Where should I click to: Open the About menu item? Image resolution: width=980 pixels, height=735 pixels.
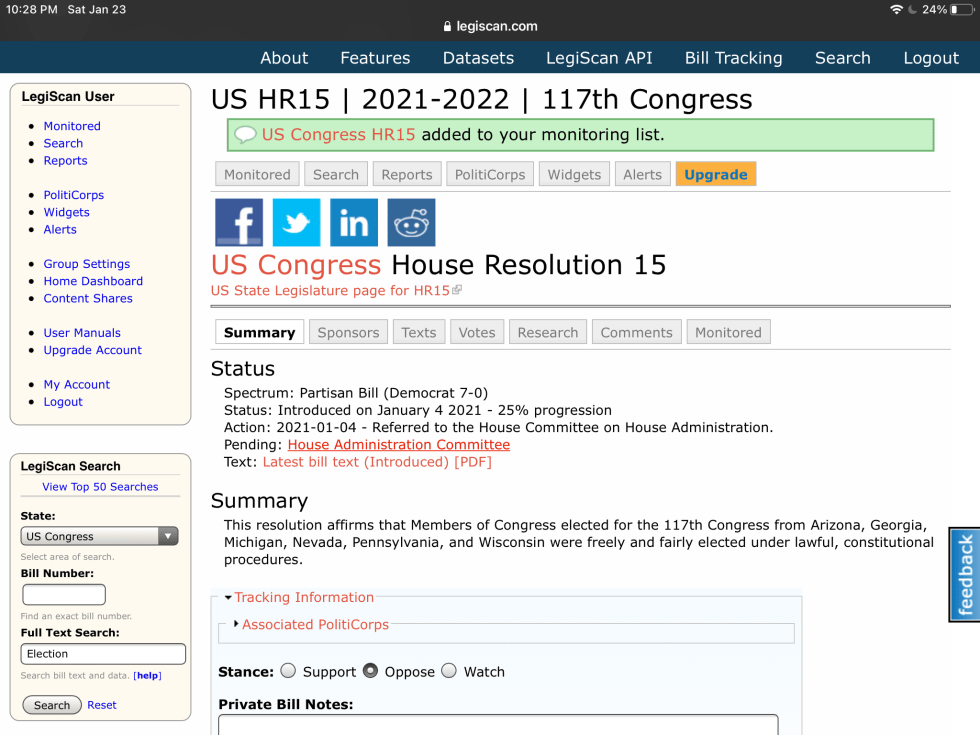284,58
